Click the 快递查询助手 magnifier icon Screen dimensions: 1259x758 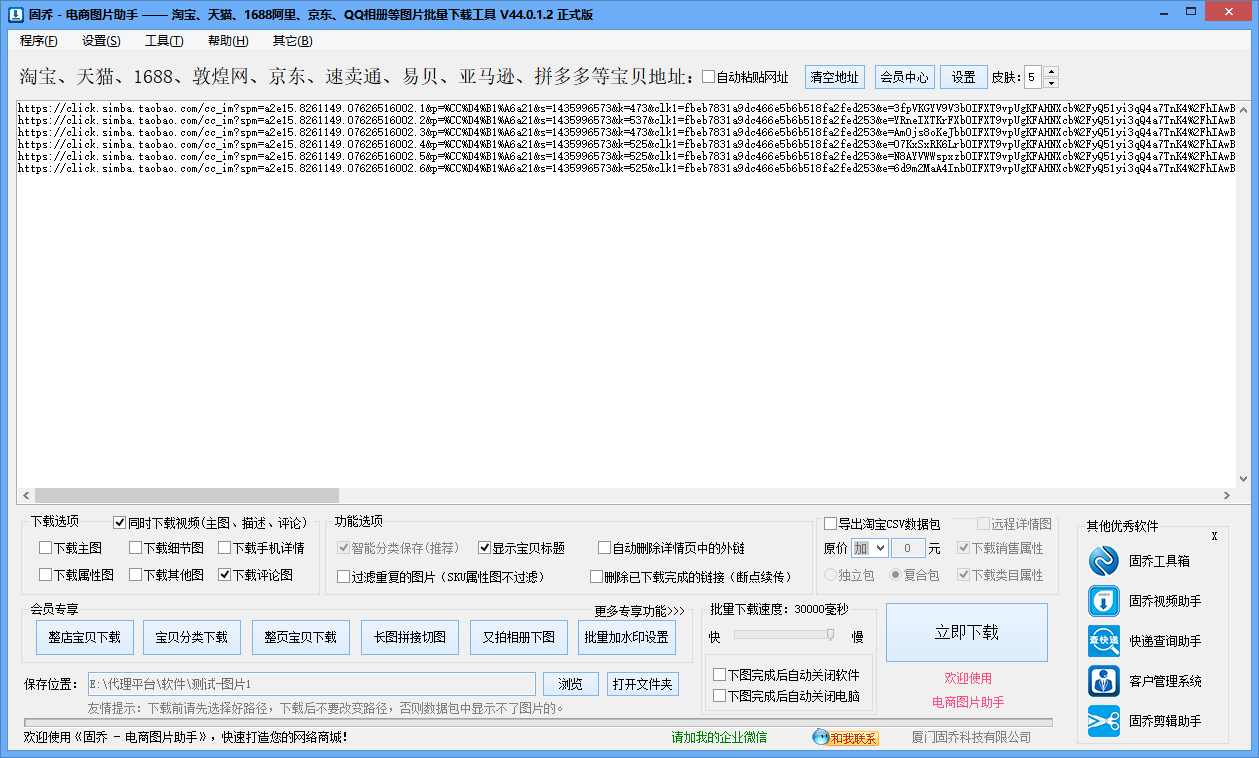1103,641
